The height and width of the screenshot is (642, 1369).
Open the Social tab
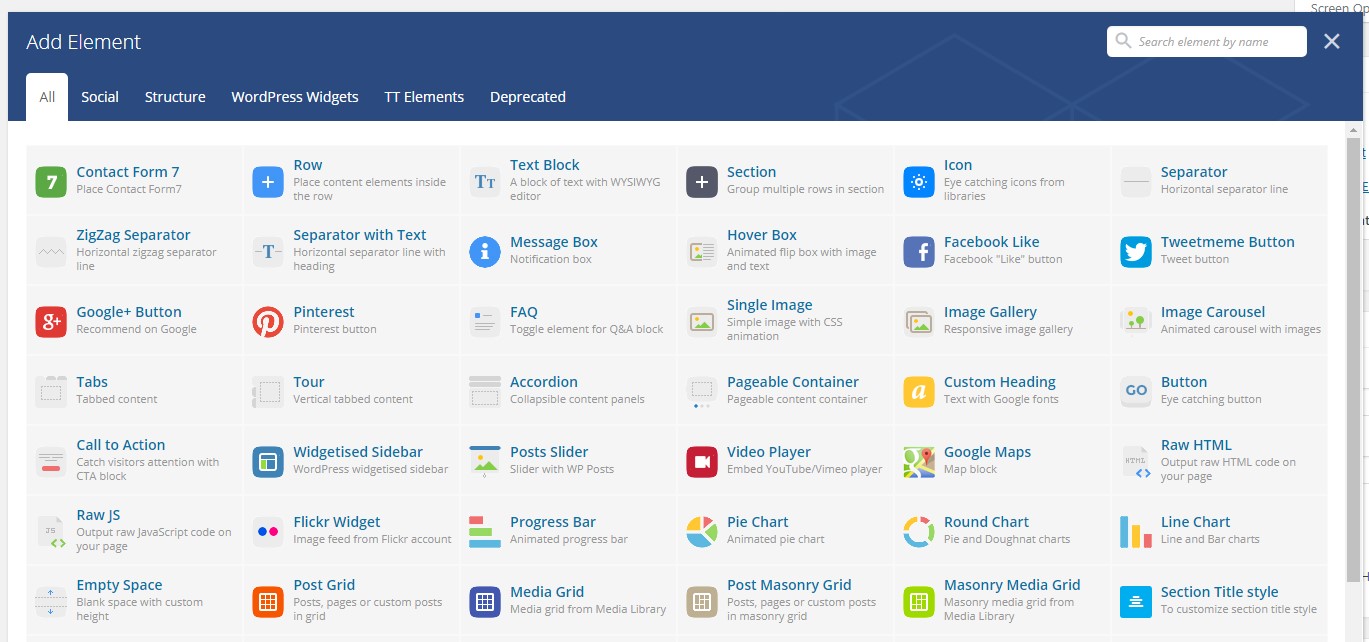pos(100,97)
